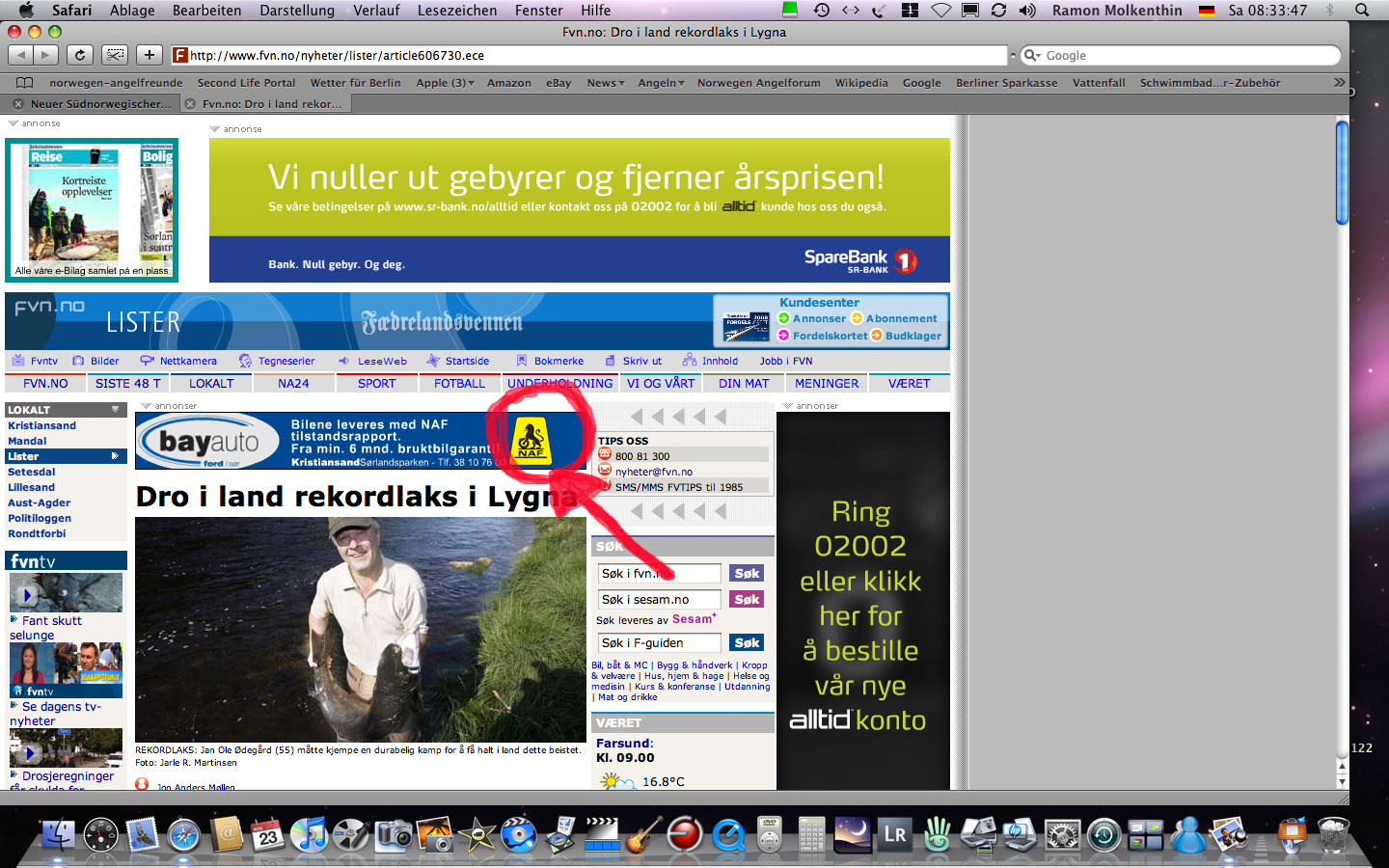Switch to the 'Neuer Südnorwegischer...' tab
The height and width of the screenshot is (868, 1389).
click(x=100, y=104)
